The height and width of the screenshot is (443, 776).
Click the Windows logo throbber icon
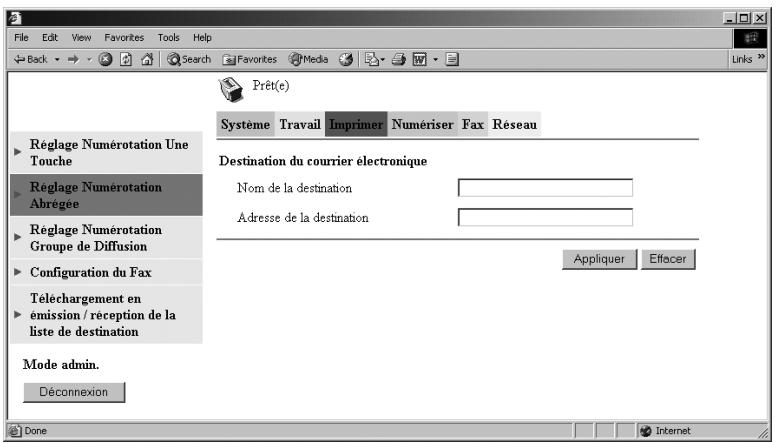750,38
